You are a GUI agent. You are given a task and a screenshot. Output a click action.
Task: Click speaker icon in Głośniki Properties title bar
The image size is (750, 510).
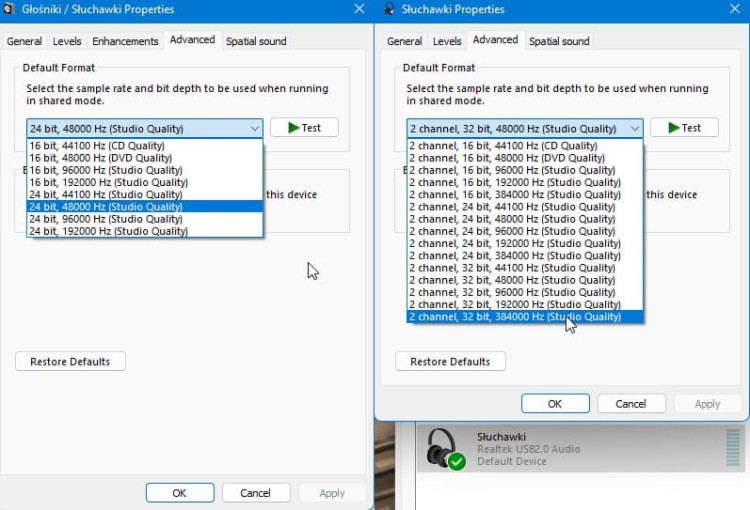click(x=9, y=9)
